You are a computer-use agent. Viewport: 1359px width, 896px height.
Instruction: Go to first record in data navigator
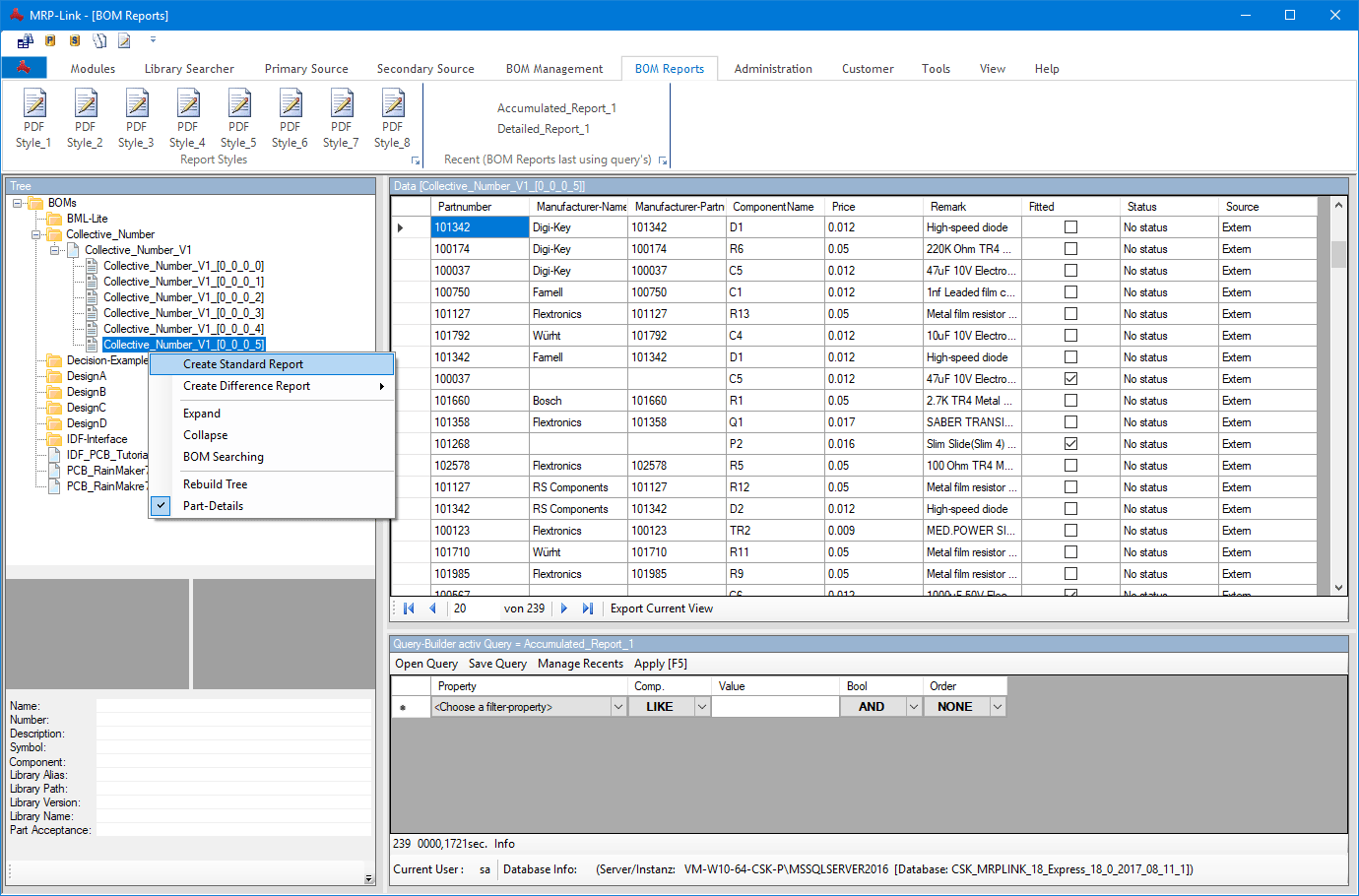[409, 608]
